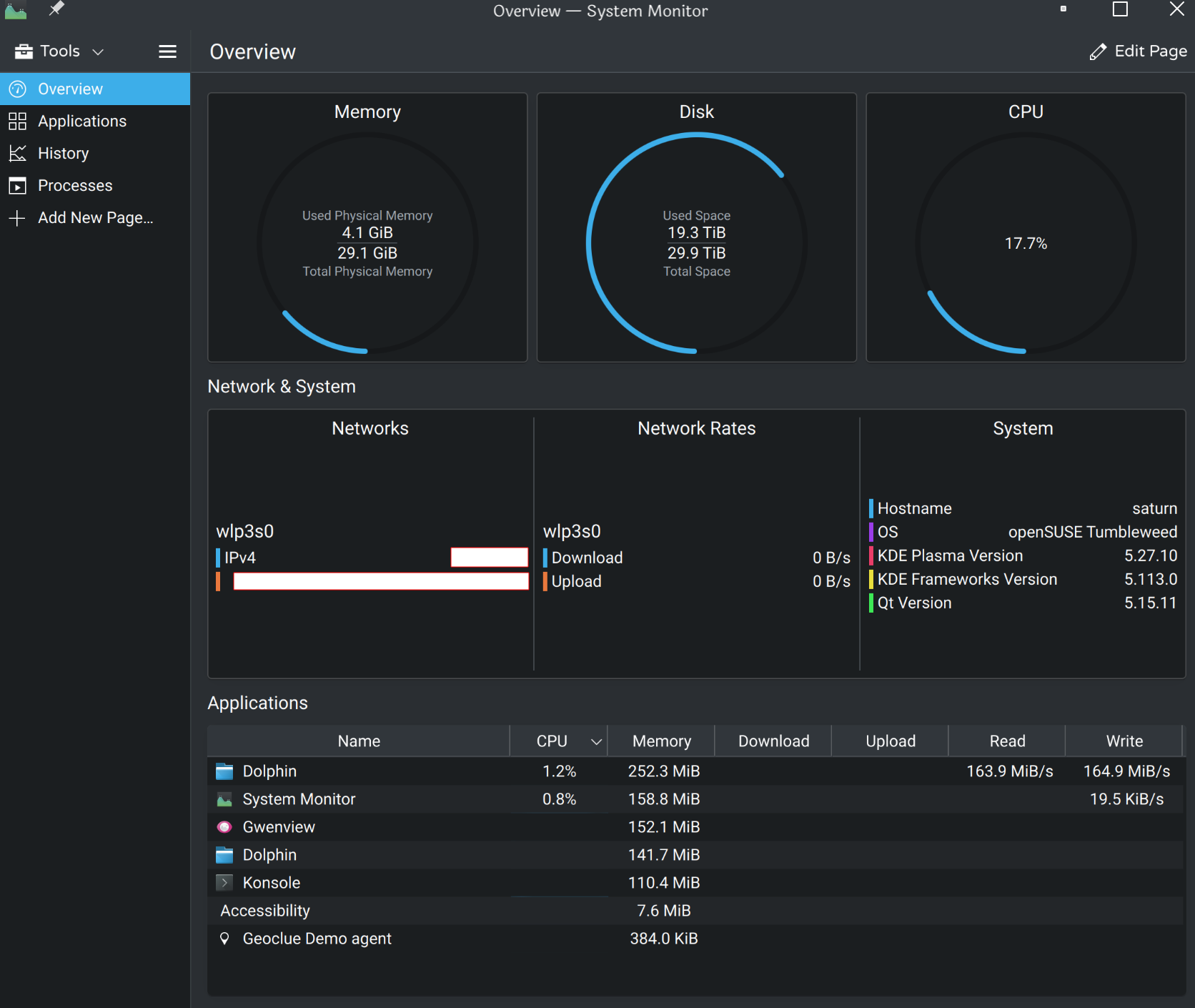Sort by the Memory column header
Screen dimensions: 1195x1008
[662, 741]
